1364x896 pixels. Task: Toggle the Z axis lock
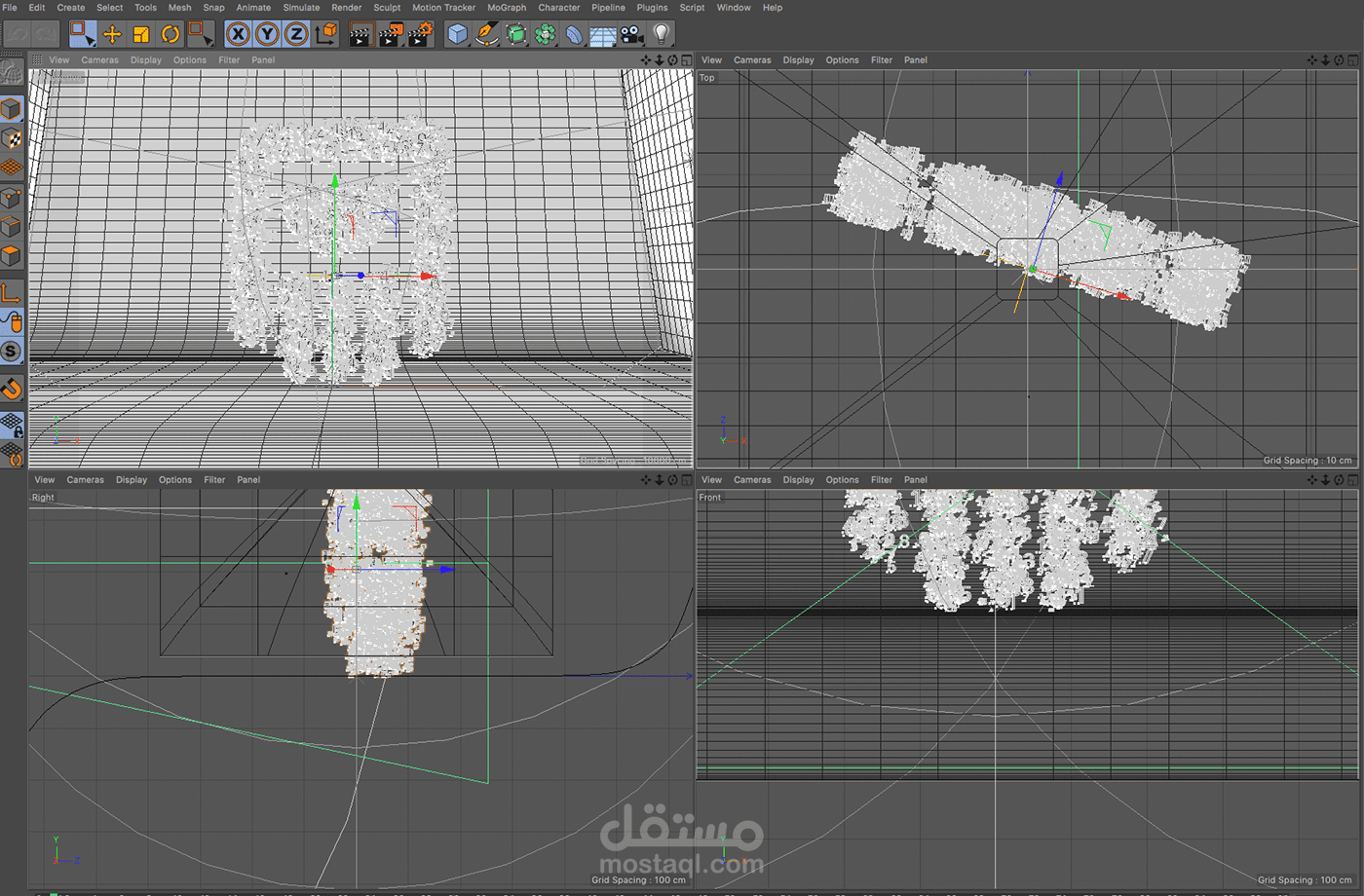tap(295, 35)
